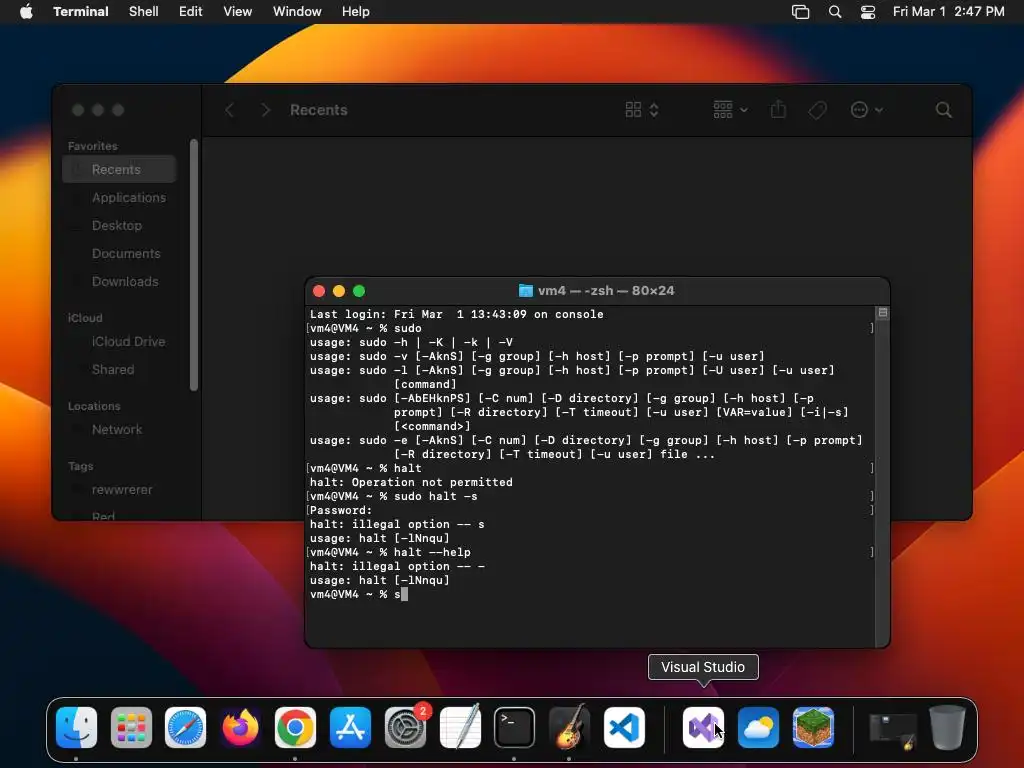Go forward in the Finder window
The image size is (1024, 768).
click(x=265, y=110)
